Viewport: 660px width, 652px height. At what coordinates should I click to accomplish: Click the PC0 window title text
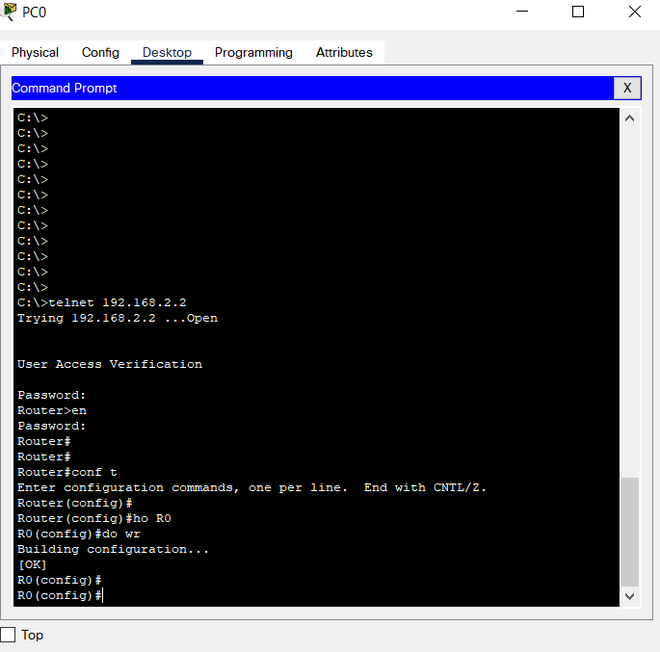pos(34,13)
